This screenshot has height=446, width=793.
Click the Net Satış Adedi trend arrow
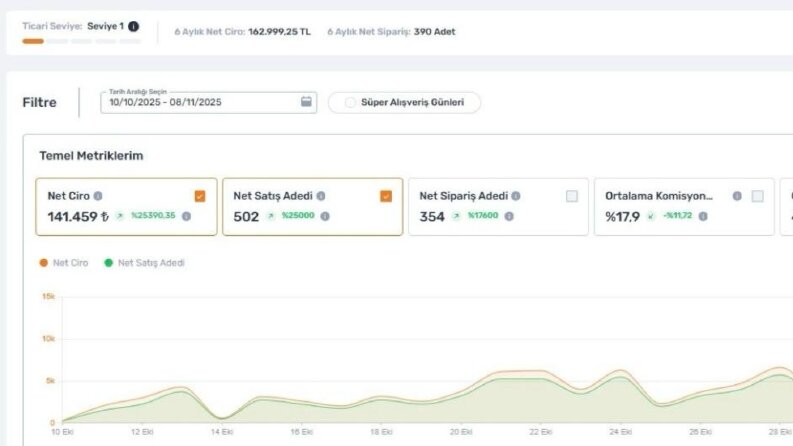[x=271, y=216]
